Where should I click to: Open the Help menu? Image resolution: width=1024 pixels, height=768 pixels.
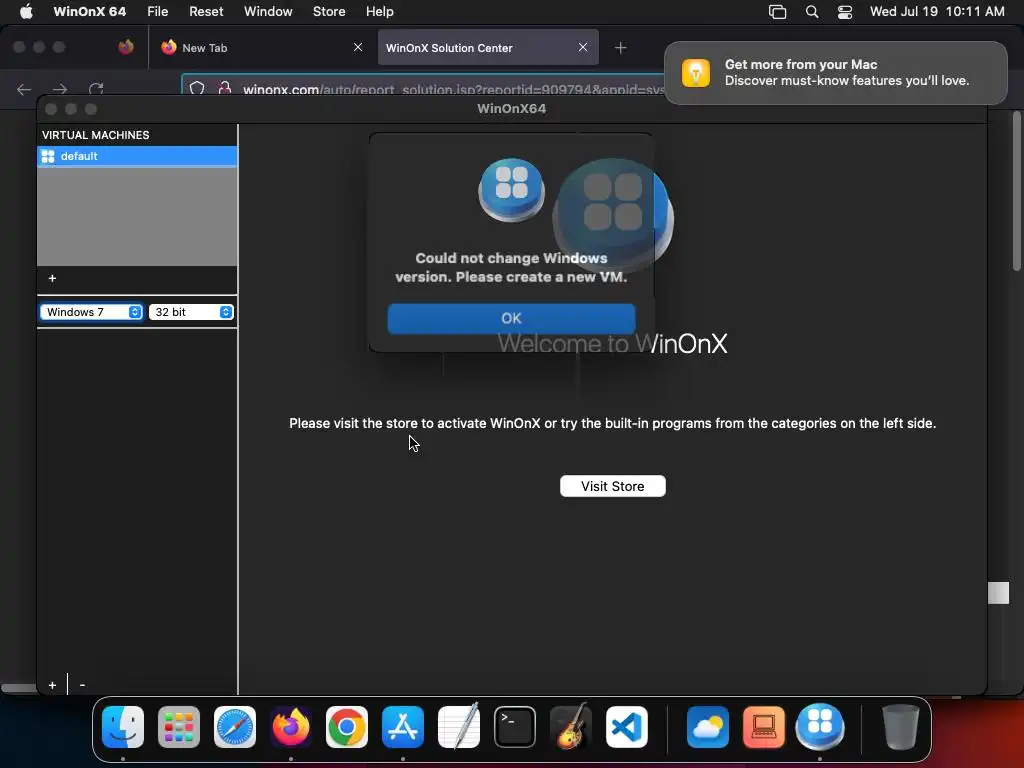(379, 12)
